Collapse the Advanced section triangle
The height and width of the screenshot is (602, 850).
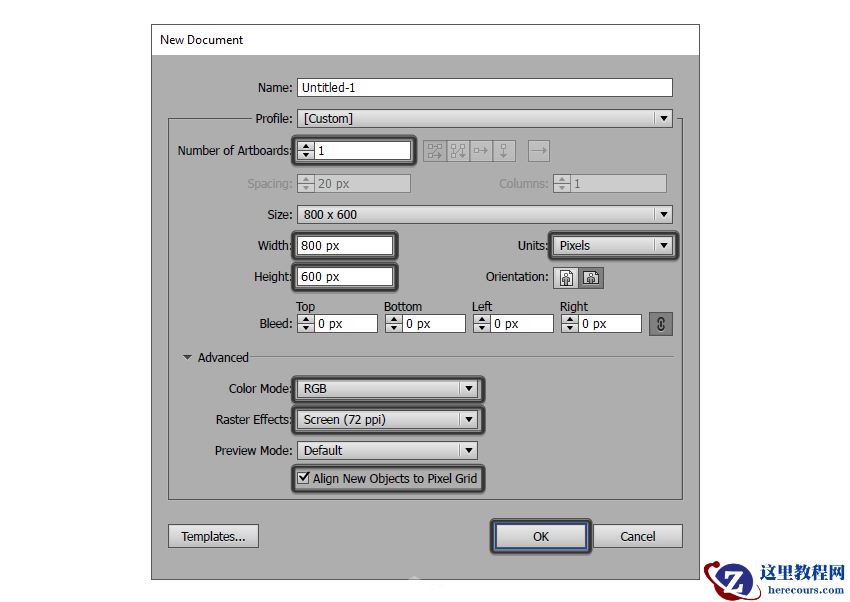coord(188,358)
